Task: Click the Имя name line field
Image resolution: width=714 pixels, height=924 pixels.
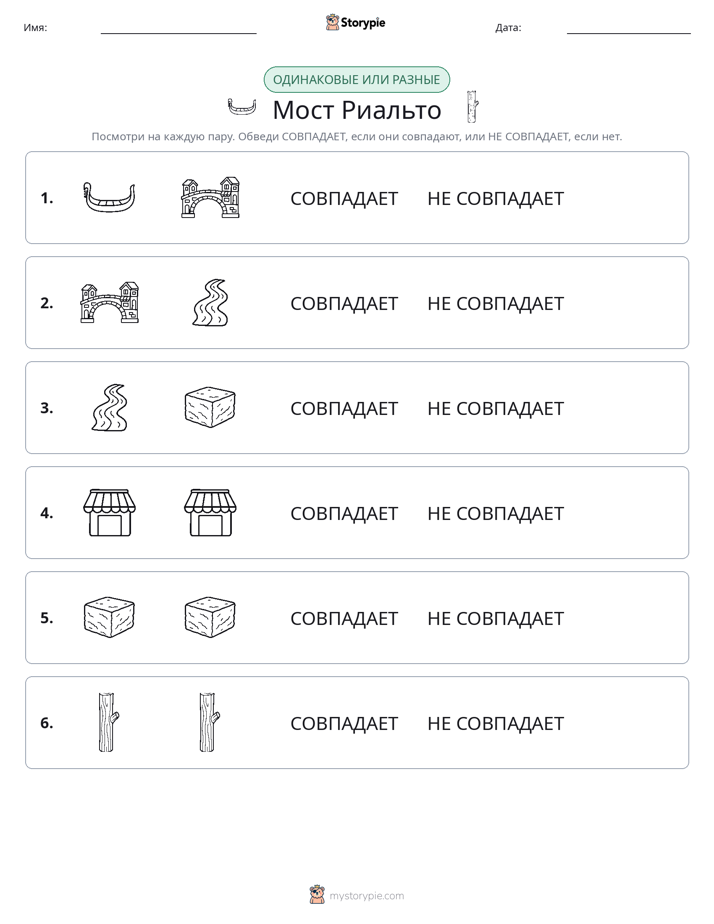Action: [178, 27]
